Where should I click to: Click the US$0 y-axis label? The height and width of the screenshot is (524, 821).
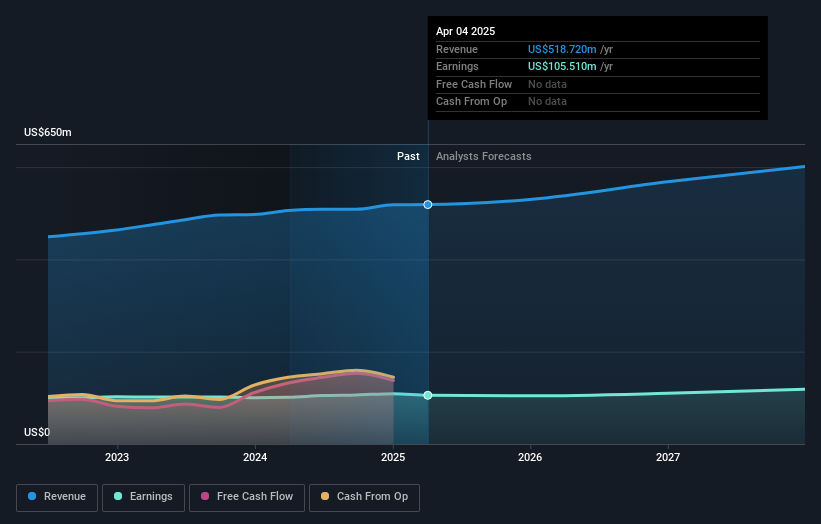[x=37, y=432]
